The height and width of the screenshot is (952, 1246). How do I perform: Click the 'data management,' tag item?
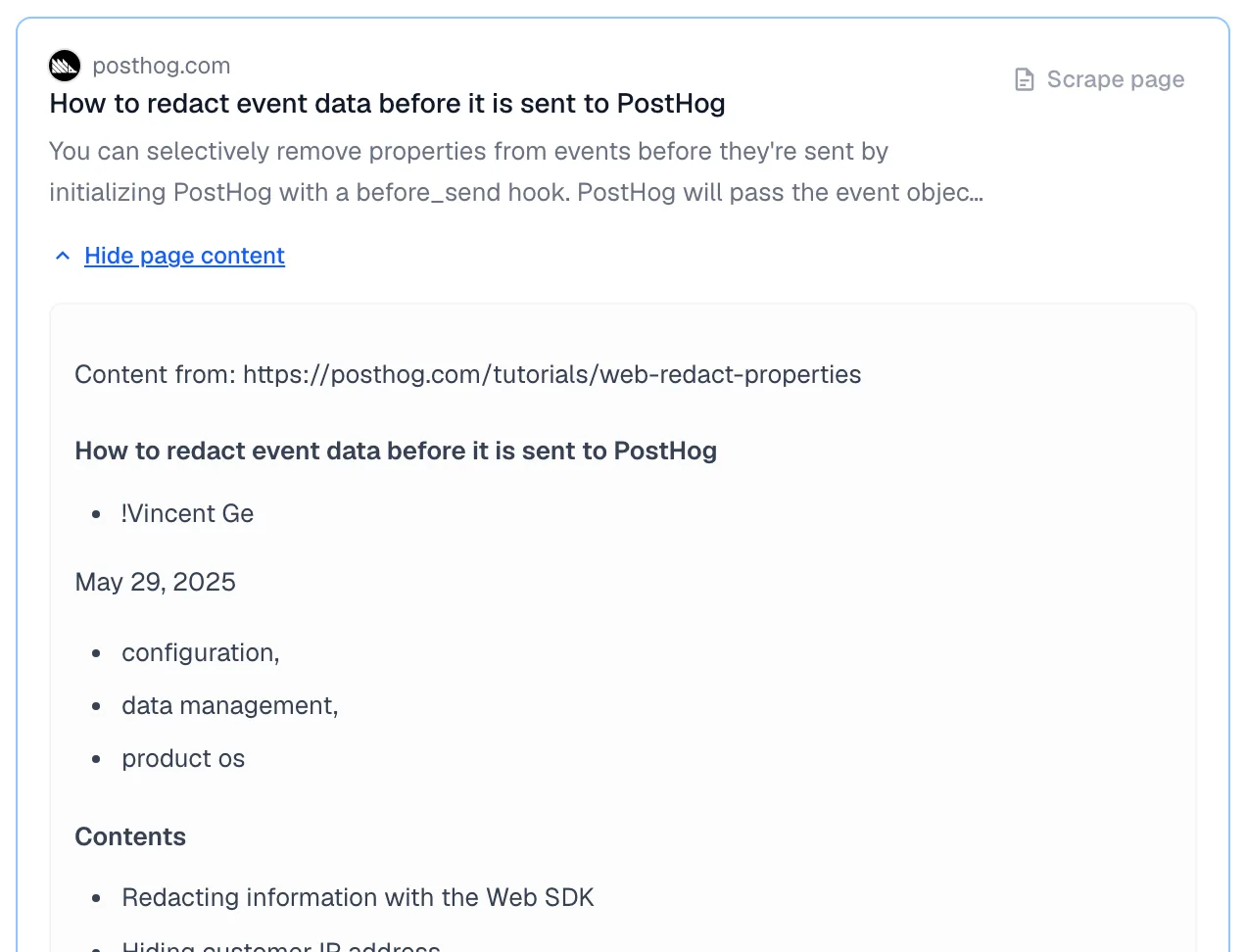(x=230, y=705)
